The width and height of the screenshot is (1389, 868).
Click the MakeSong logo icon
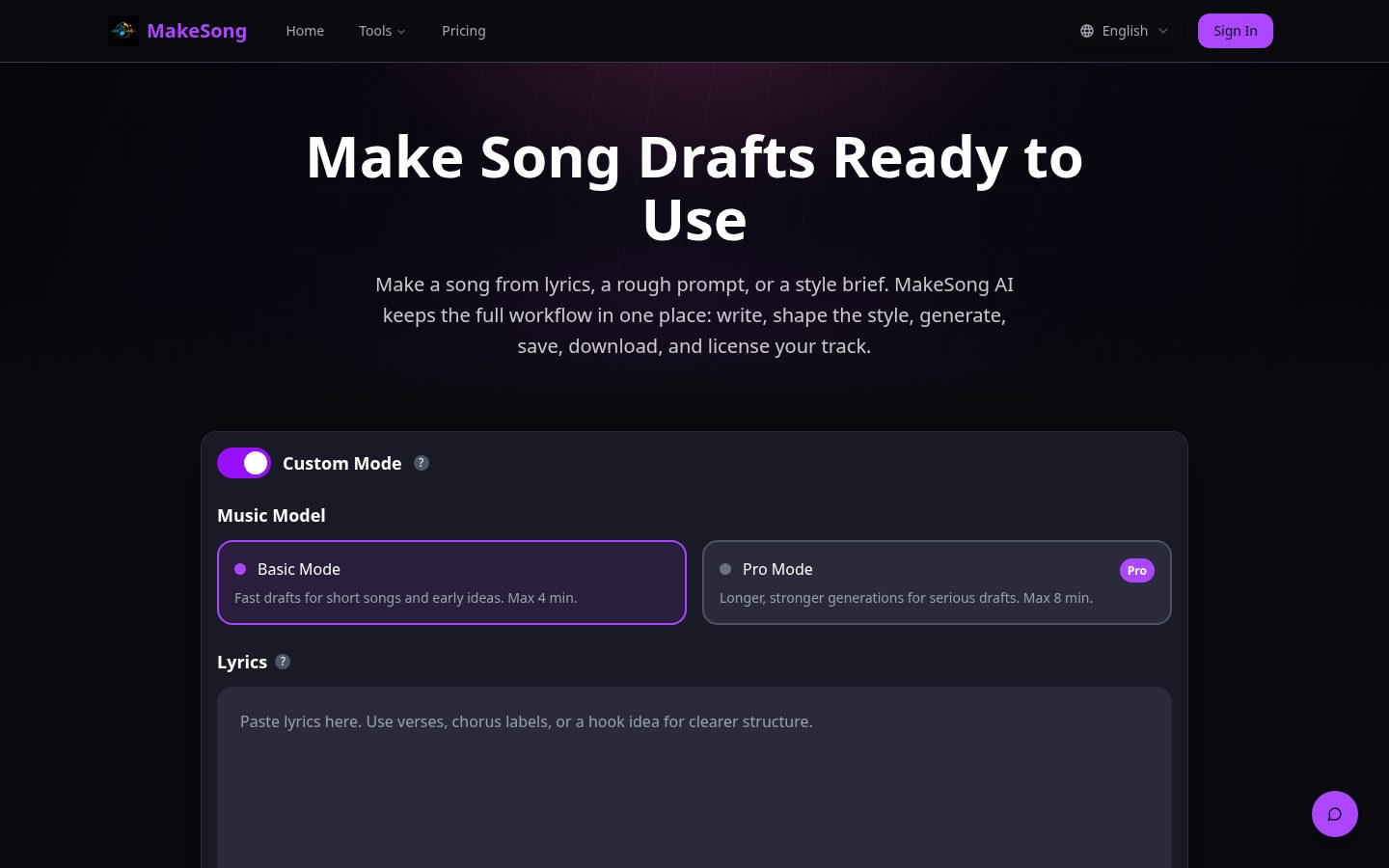[123, 31]
